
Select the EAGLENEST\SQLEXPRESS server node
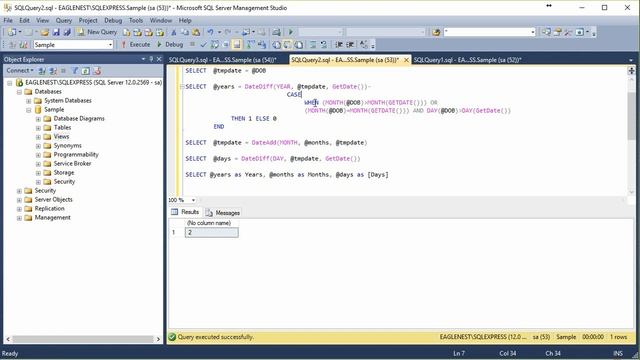pyautogui.click(x=93, y=82)
